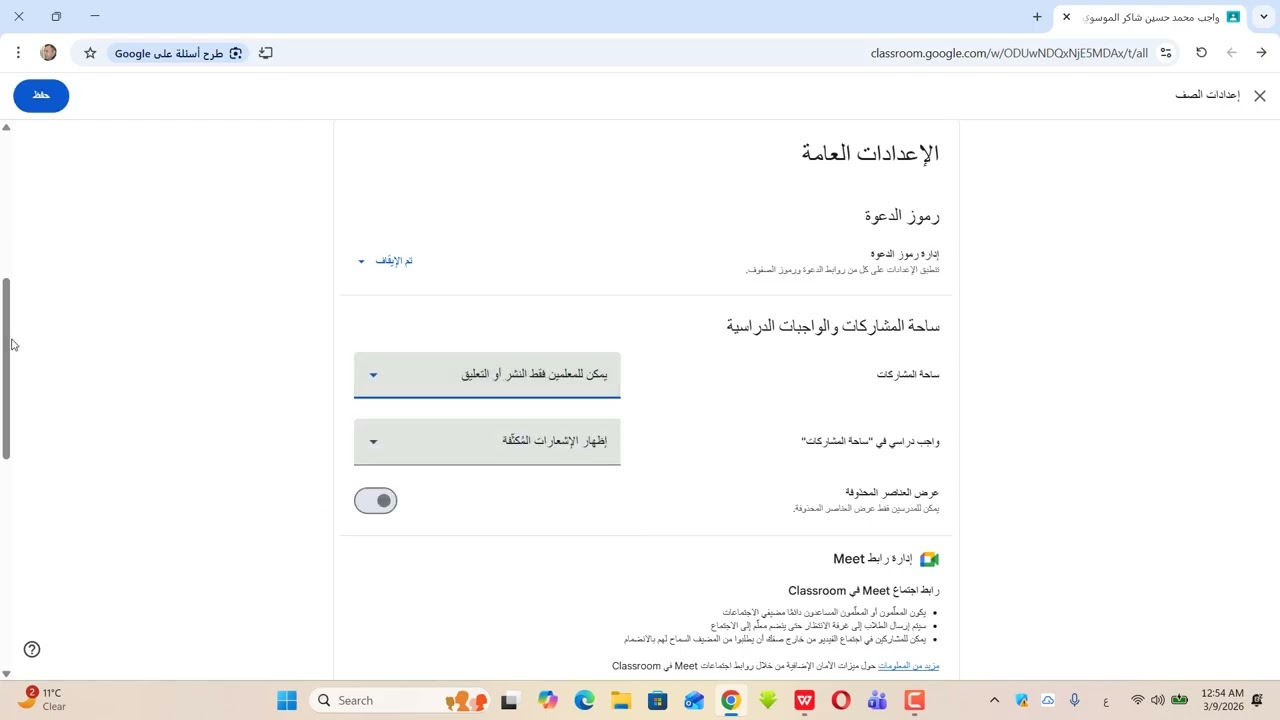This screenshot has height=720, width=1280.
Task: Switch the Arabic input language indicator
Action: [x=1105, y=701]
